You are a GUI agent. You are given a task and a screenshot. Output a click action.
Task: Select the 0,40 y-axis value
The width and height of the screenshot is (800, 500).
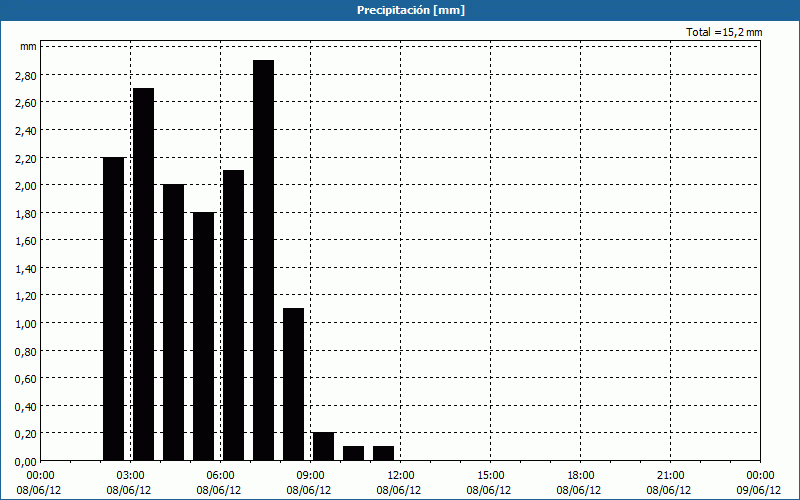coord(26,407)
